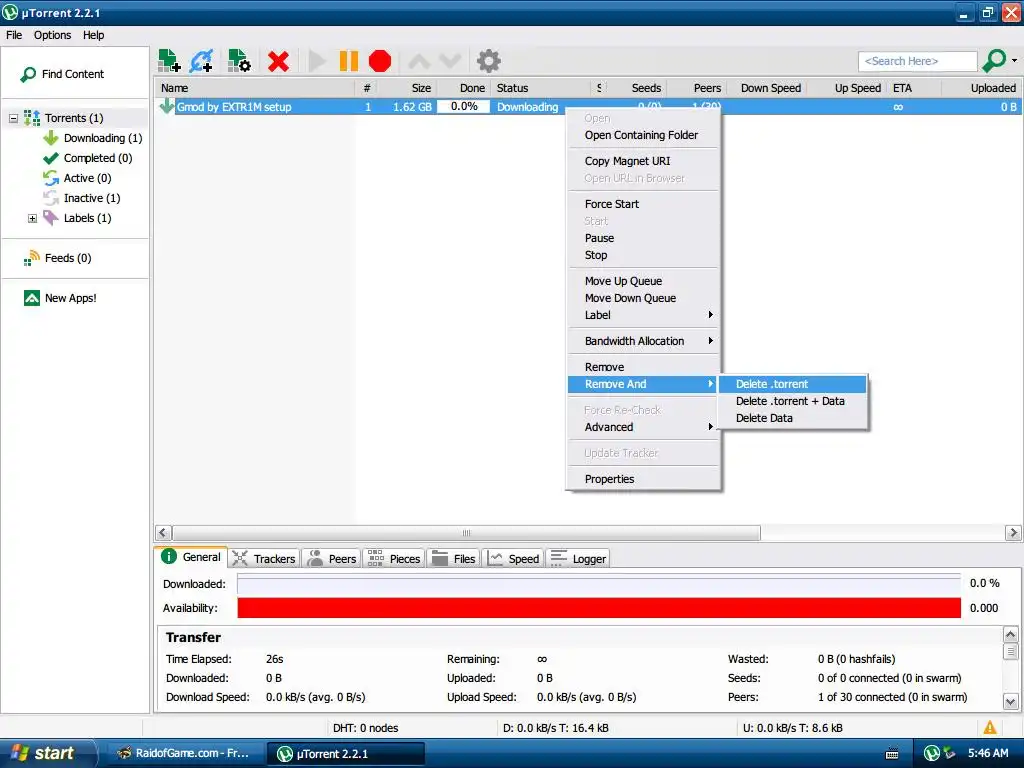The height and width of the screenshot is (768, 1024).
Task: Click the green search magnifier icon
Action: [x=994, y=61]
